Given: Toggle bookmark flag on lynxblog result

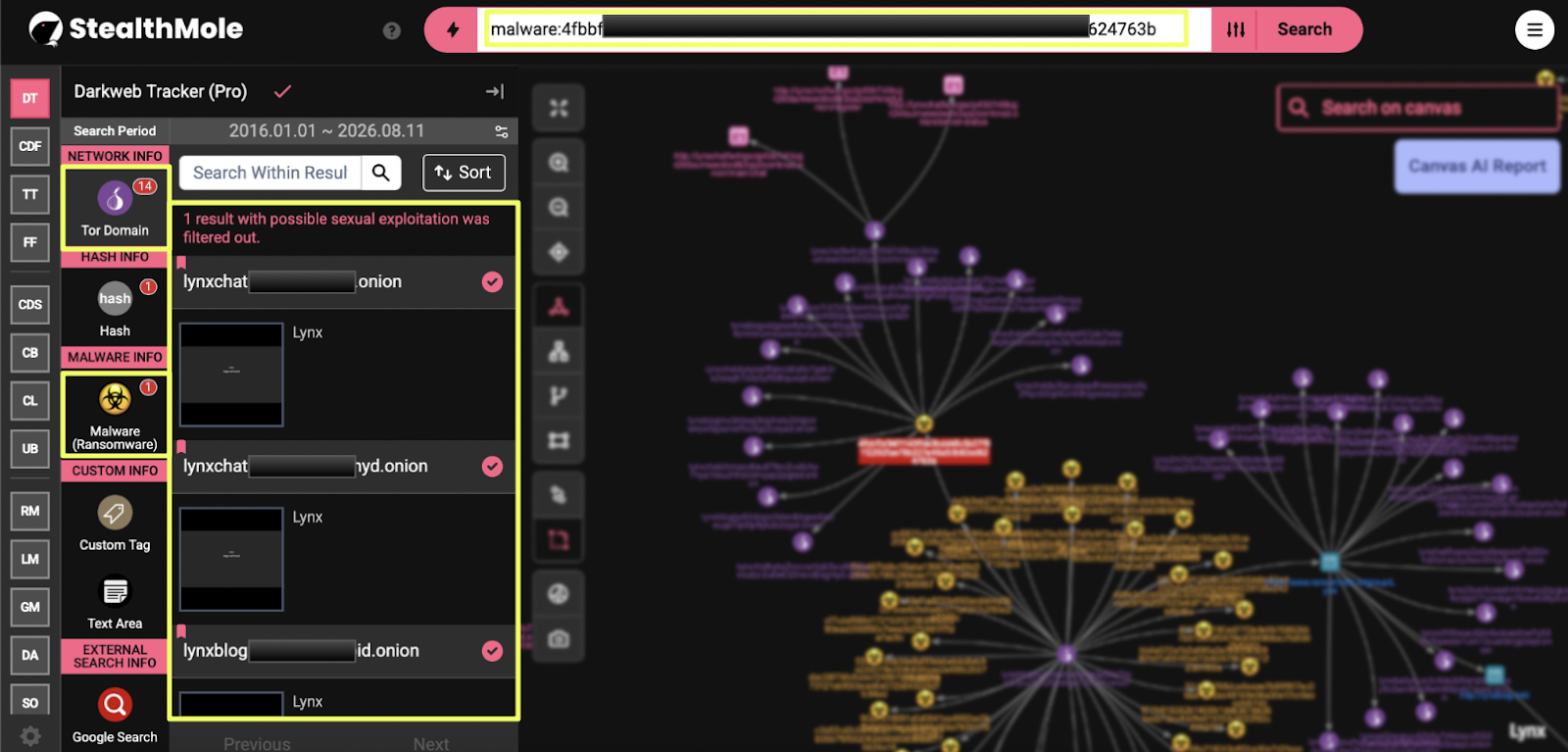Looking at the screenshot, I should [181, 631].
